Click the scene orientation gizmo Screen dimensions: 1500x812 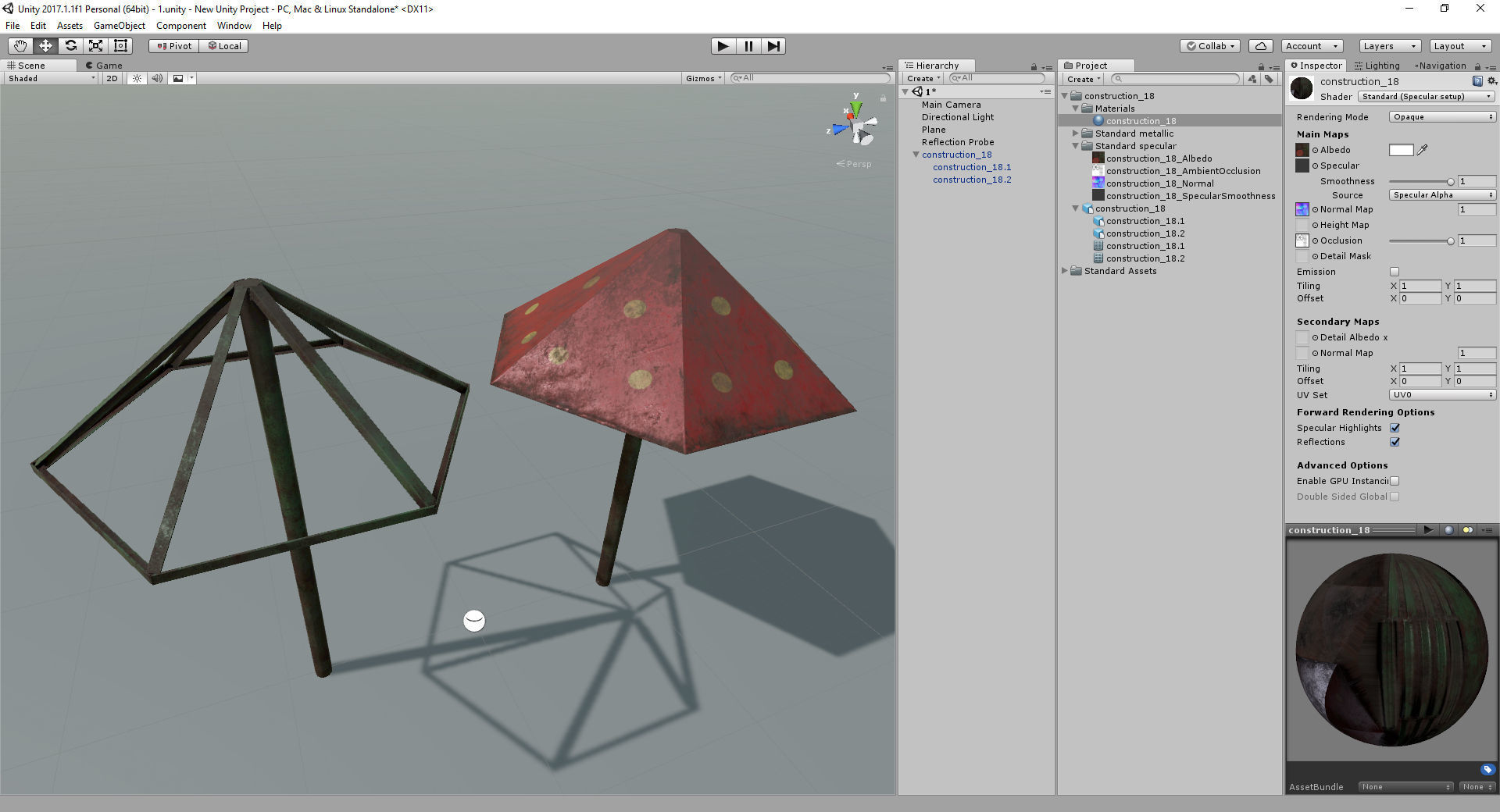click(x=856, y=125)
